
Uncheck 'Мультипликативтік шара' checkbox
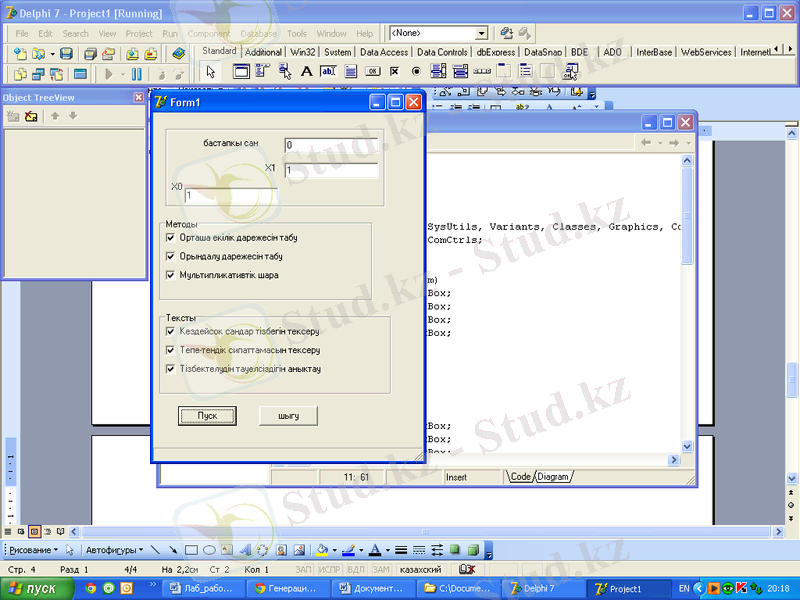pyautogui.click(x=170, y=275)
